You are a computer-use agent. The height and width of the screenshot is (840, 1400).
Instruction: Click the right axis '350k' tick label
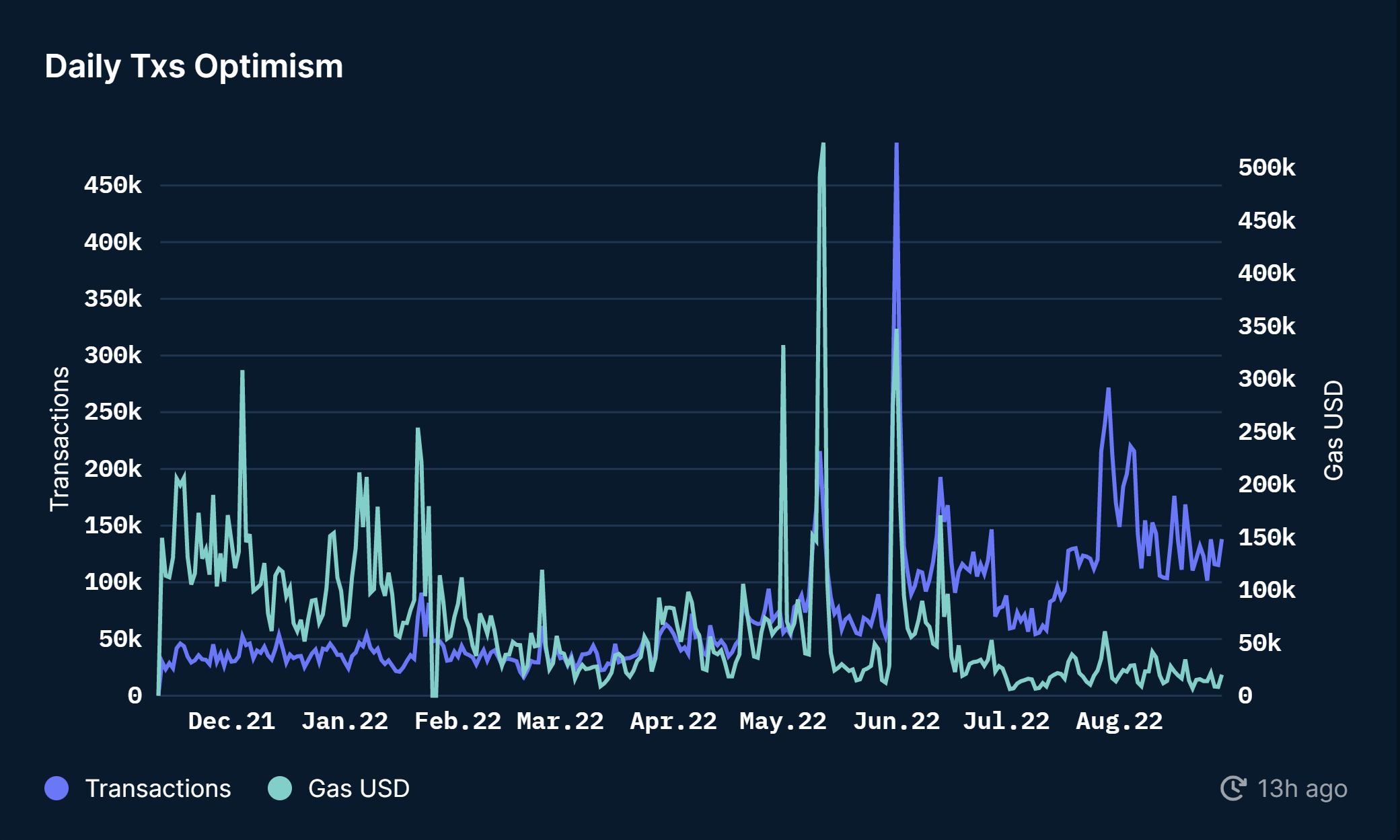[x=1267, y=326]
